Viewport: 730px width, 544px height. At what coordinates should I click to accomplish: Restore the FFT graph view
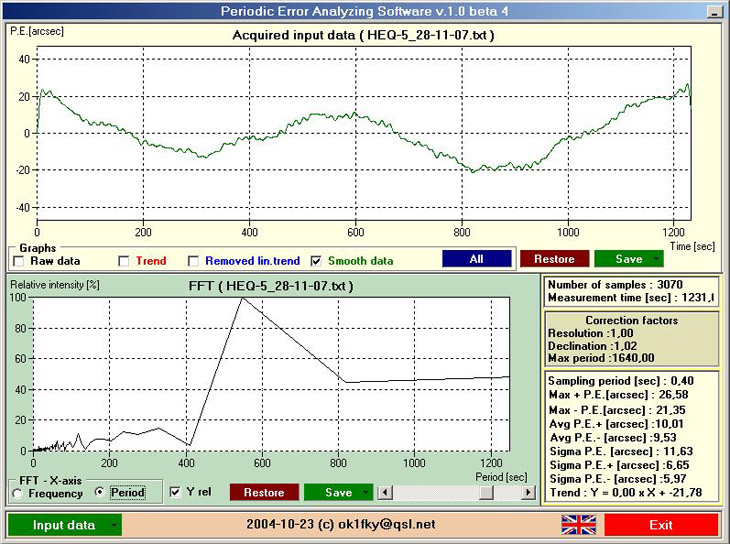[x=264, y=492]
